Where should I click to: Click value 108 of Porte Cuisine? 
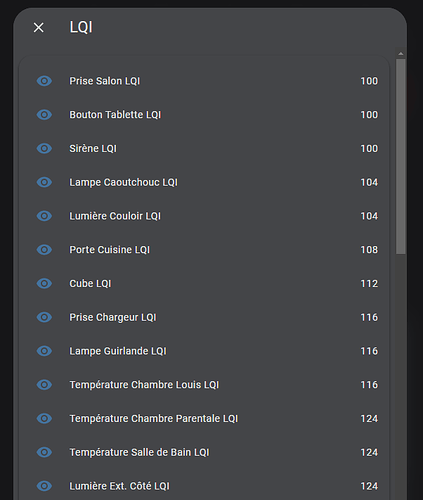(x=369, y=250)
